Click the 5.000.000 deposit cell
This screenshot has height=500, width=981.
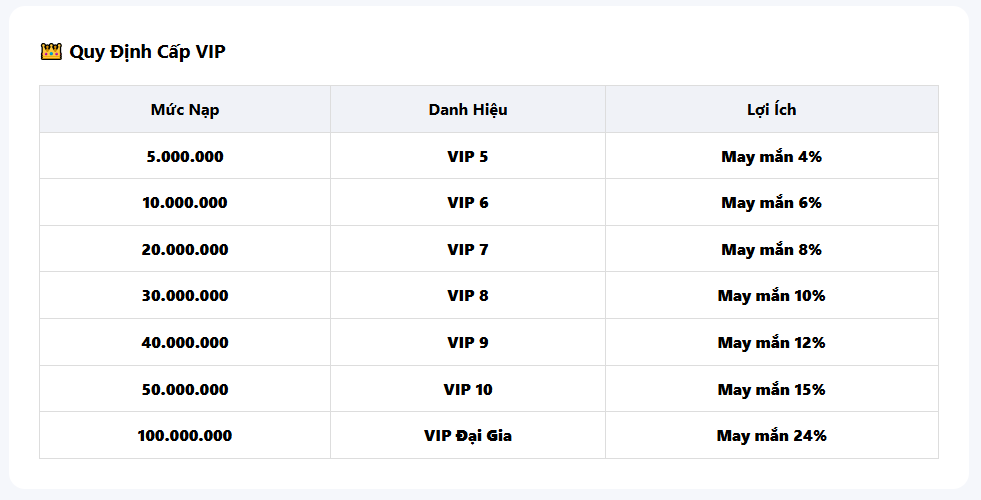pos(185,157)
